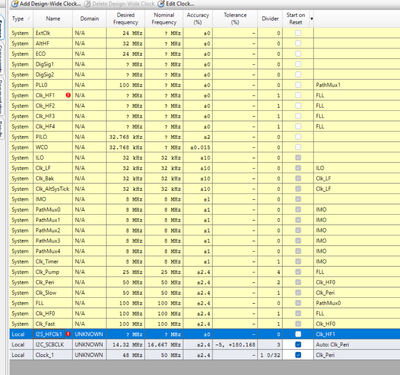Select the Clk_HF0 clock name

click(x=45, y=313)
